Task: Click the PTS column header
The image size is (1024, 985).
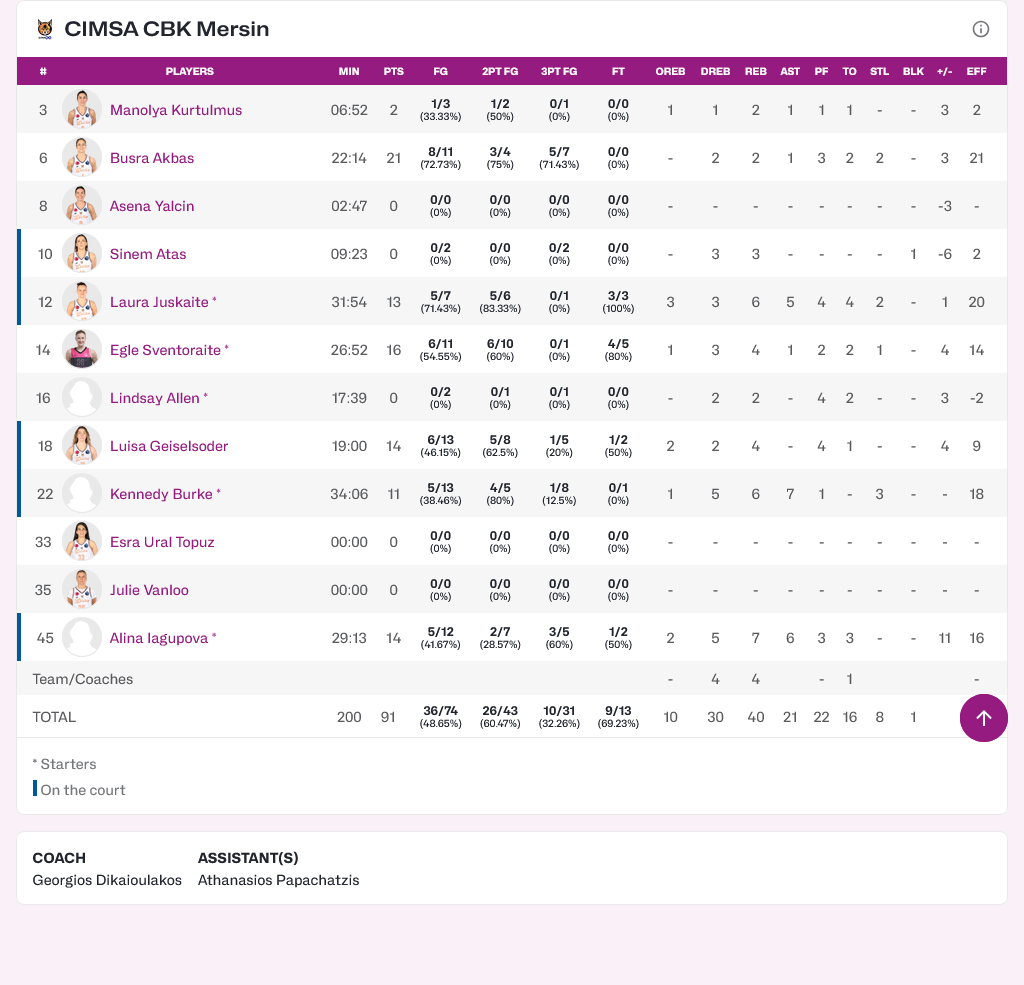Action: point(393,72)
